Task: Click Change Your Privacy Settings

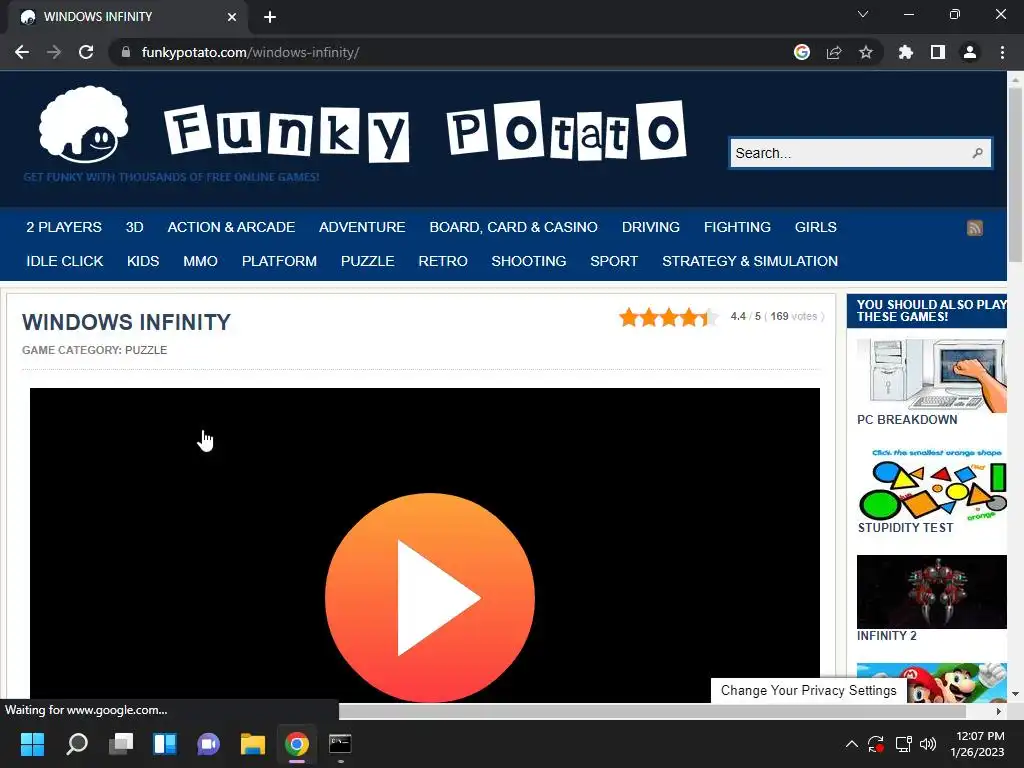Action: [808, 690]
